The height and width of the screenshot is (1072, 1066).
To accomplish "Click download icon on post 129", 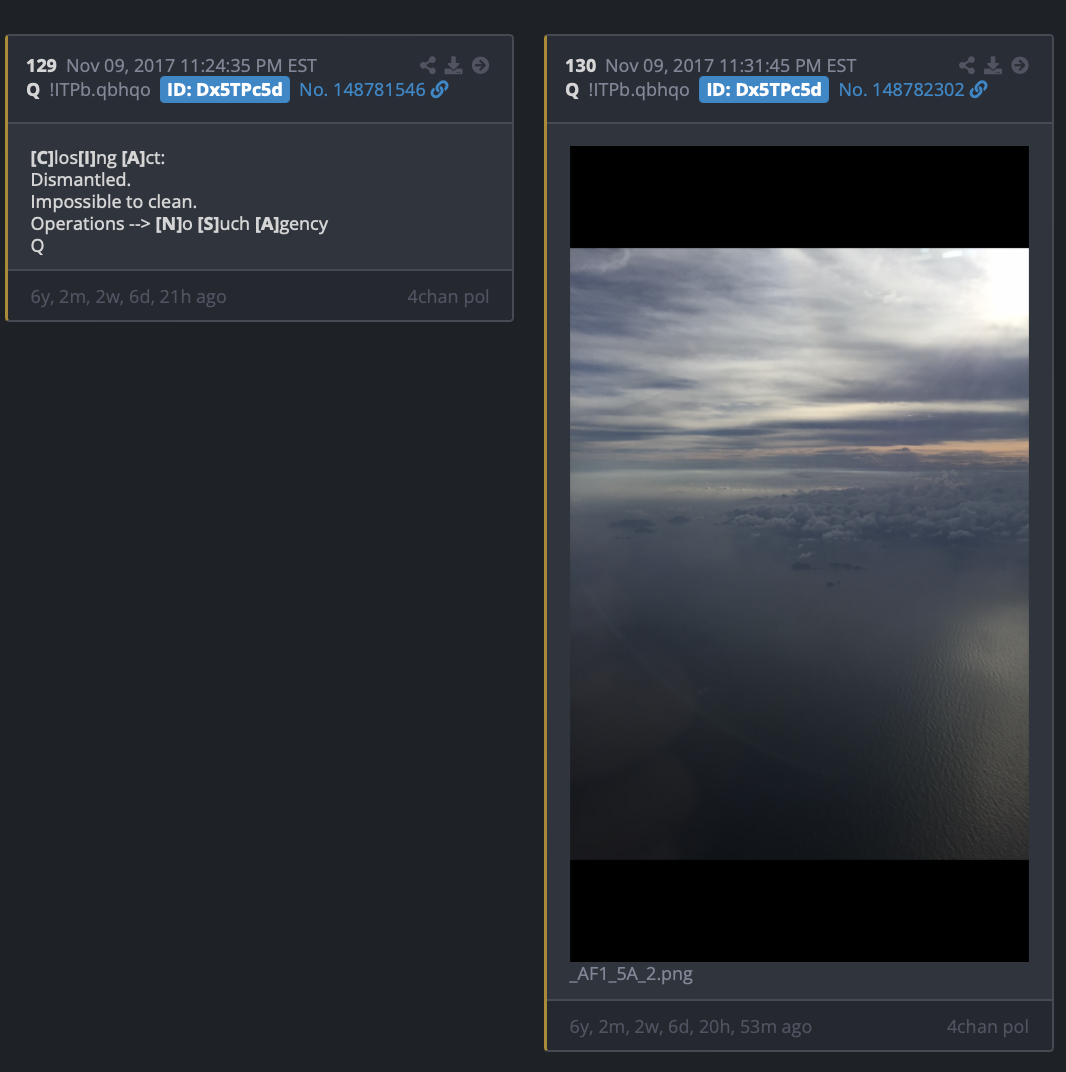I will 453,66.
